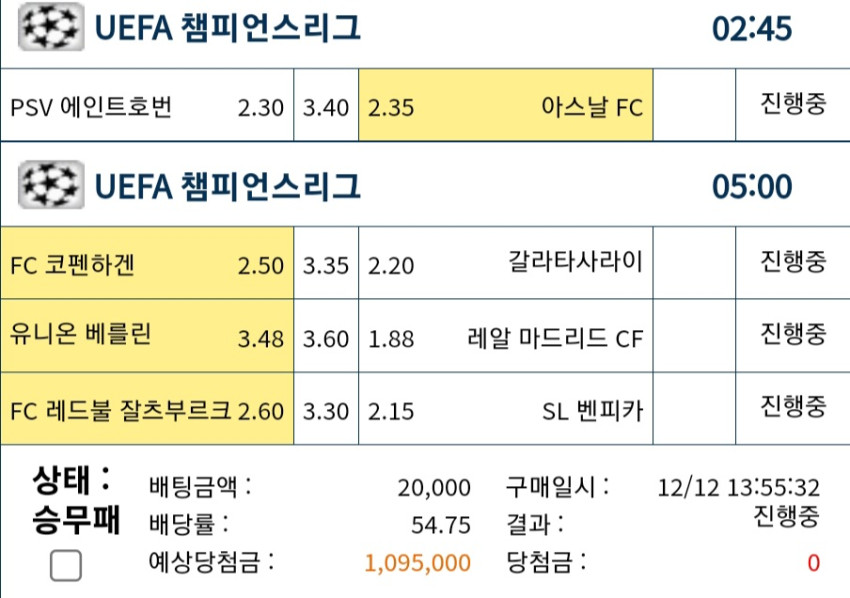Click the 진행중 status for PSV match
Screen dimensions: 850x598
[x=793, y=103]
